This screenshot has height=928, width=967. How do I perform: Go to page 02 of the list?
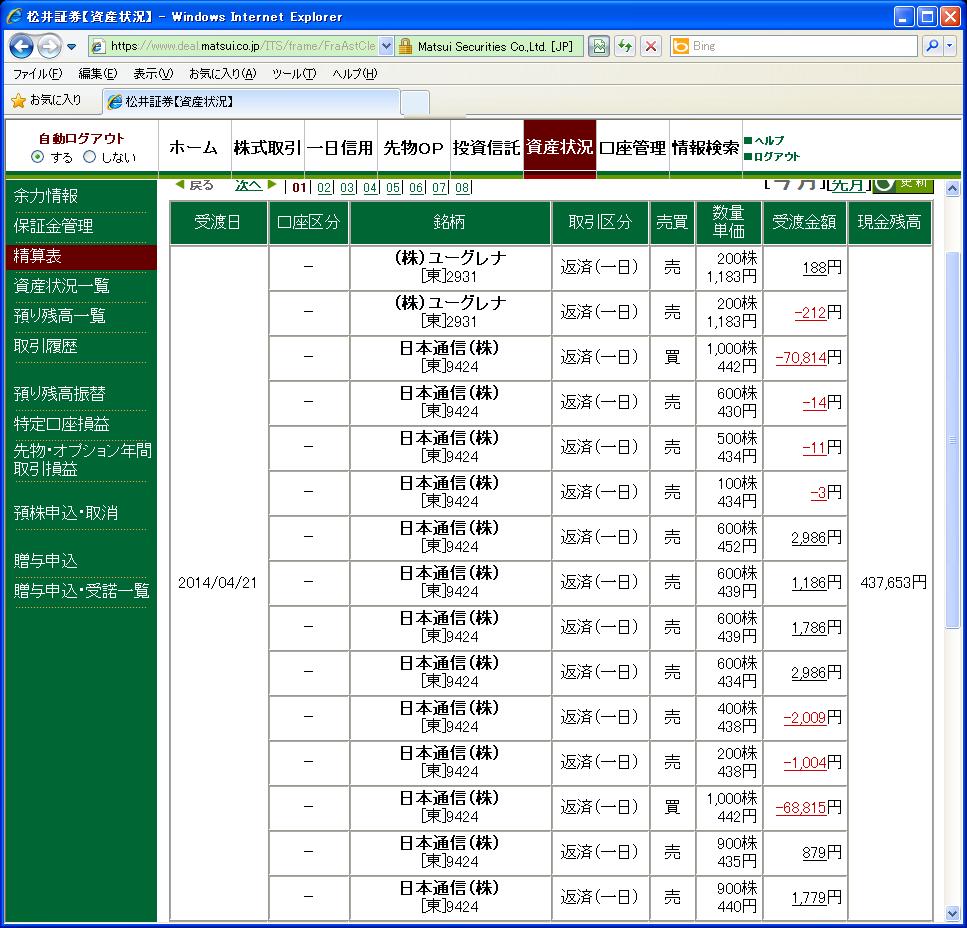[x=325, y=187]
